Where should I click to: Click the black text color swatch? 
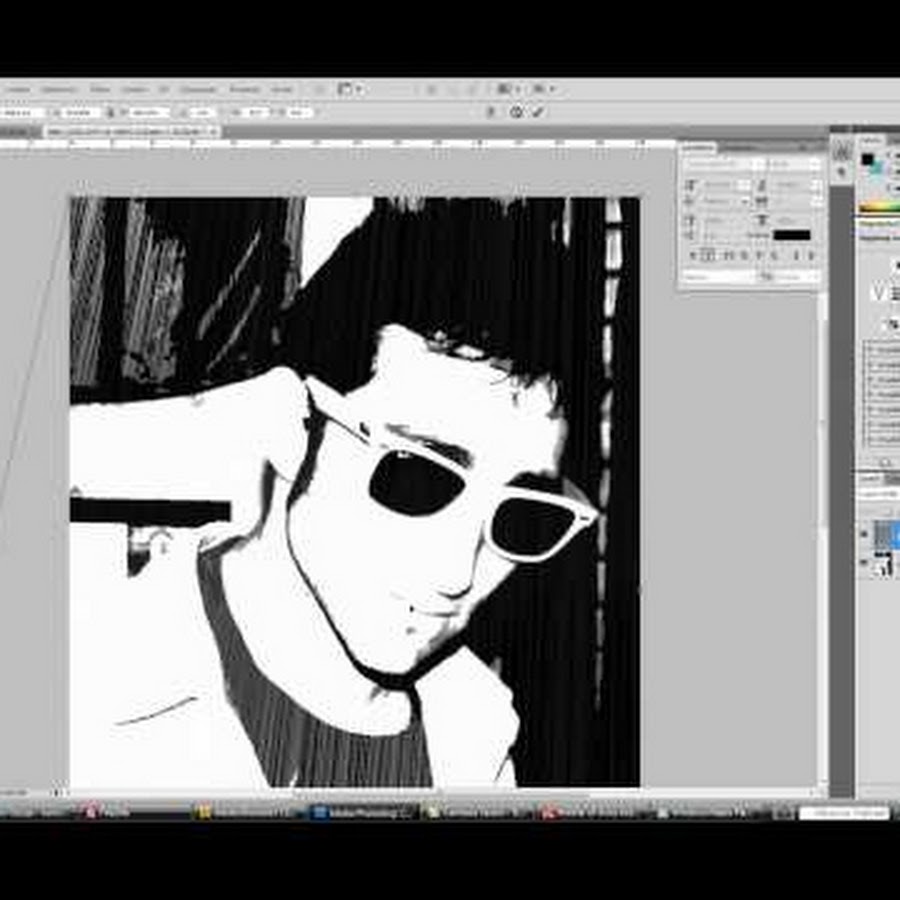pos(792,235)
